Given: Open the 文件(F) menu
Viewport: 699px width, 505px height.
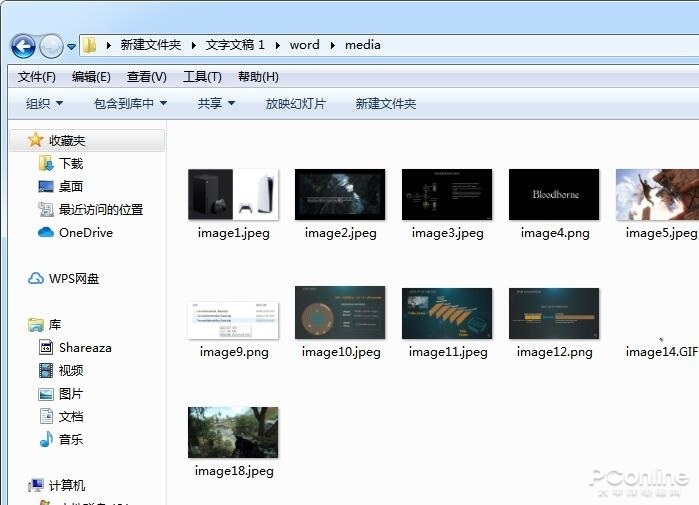Looking at the screenshot, I should pyautogui.click(x=37, y=77).
